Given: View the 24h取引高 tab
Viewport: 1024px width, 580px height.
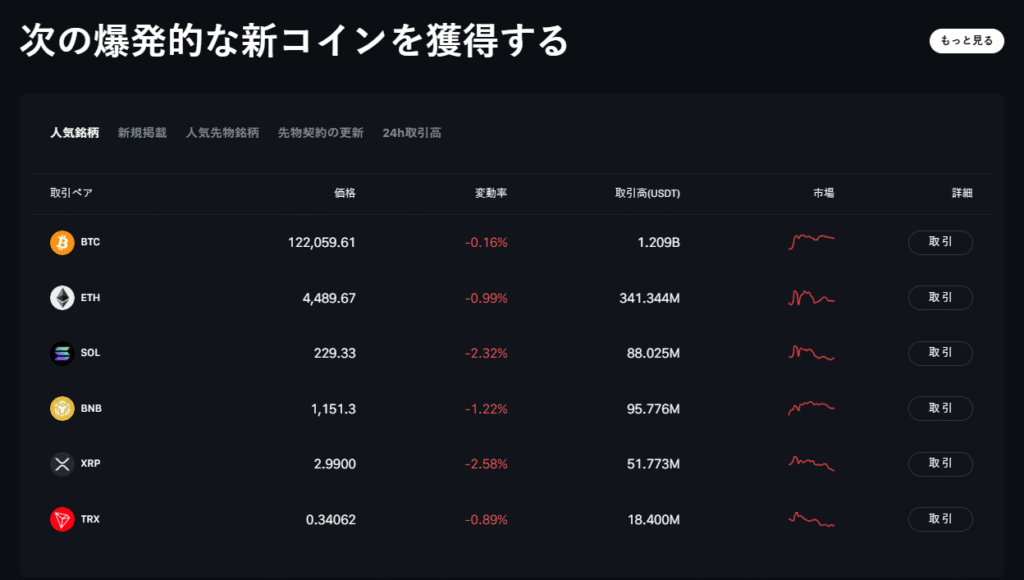Looking at the screenshot, I should click(413, 132).
